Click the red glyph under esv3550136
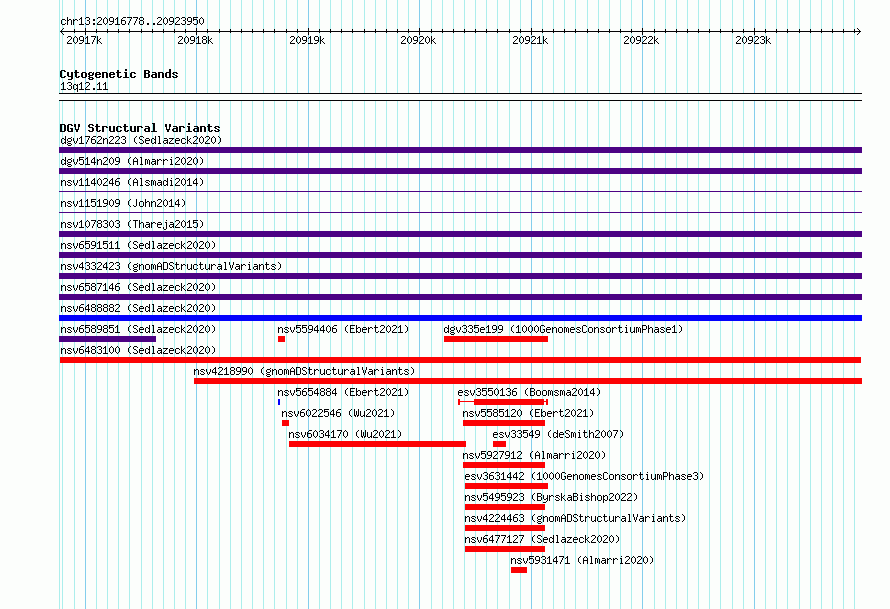This screenshot has width=890, height=609. point(503,402)
